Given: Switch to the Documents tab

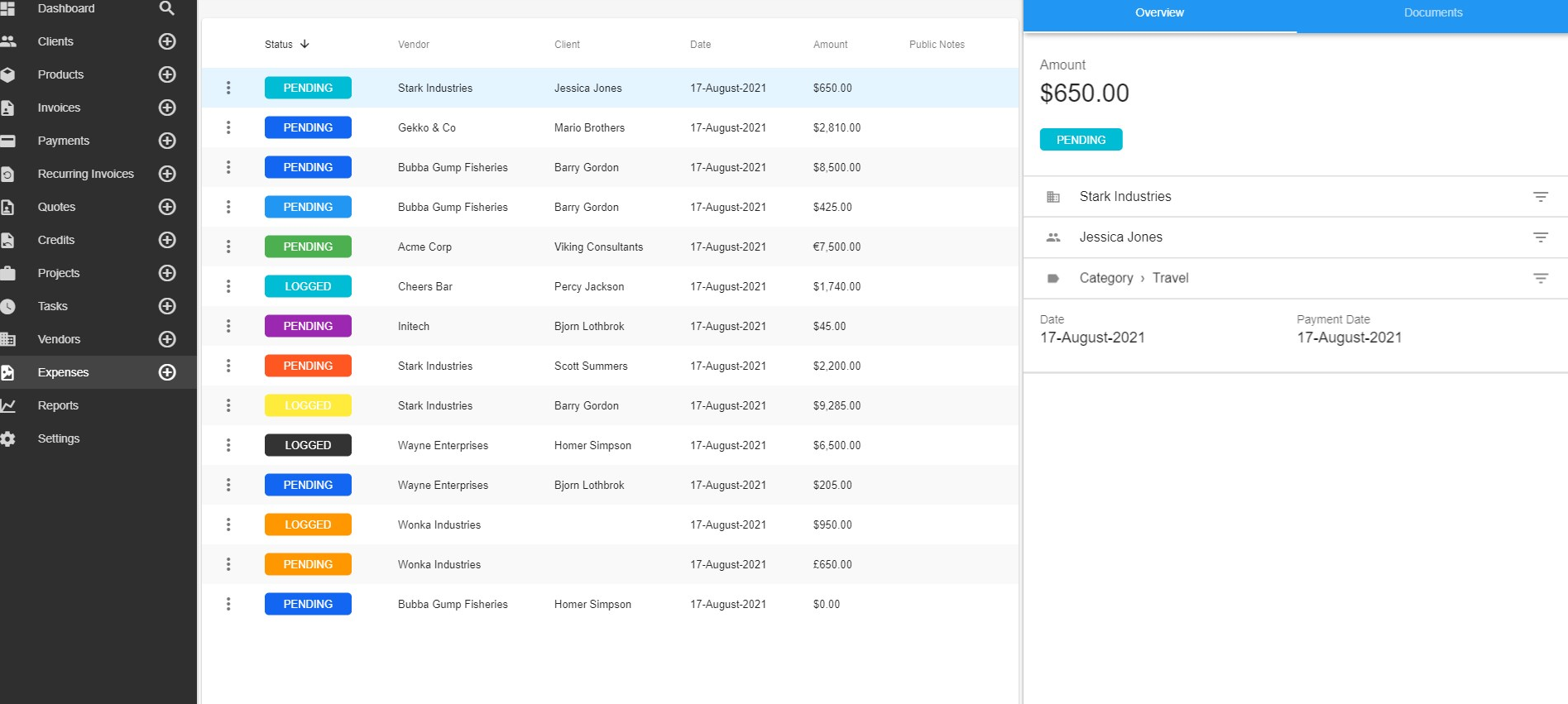Looking at the screenshot, I should pyautogui.click(x=1432, y=13).
